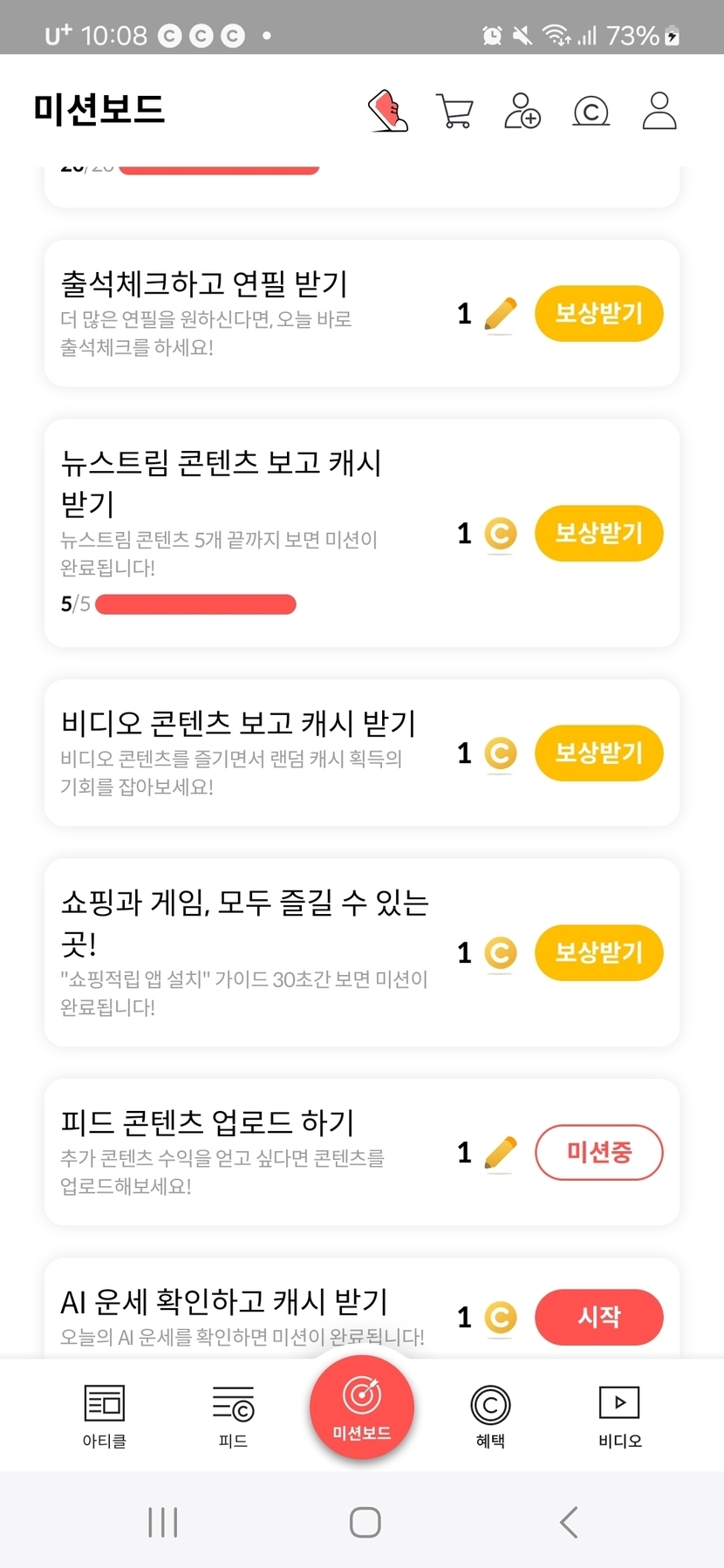Switch to the 피드 tab
This screenshot has width=724, height=1568.
(233, 1415)
